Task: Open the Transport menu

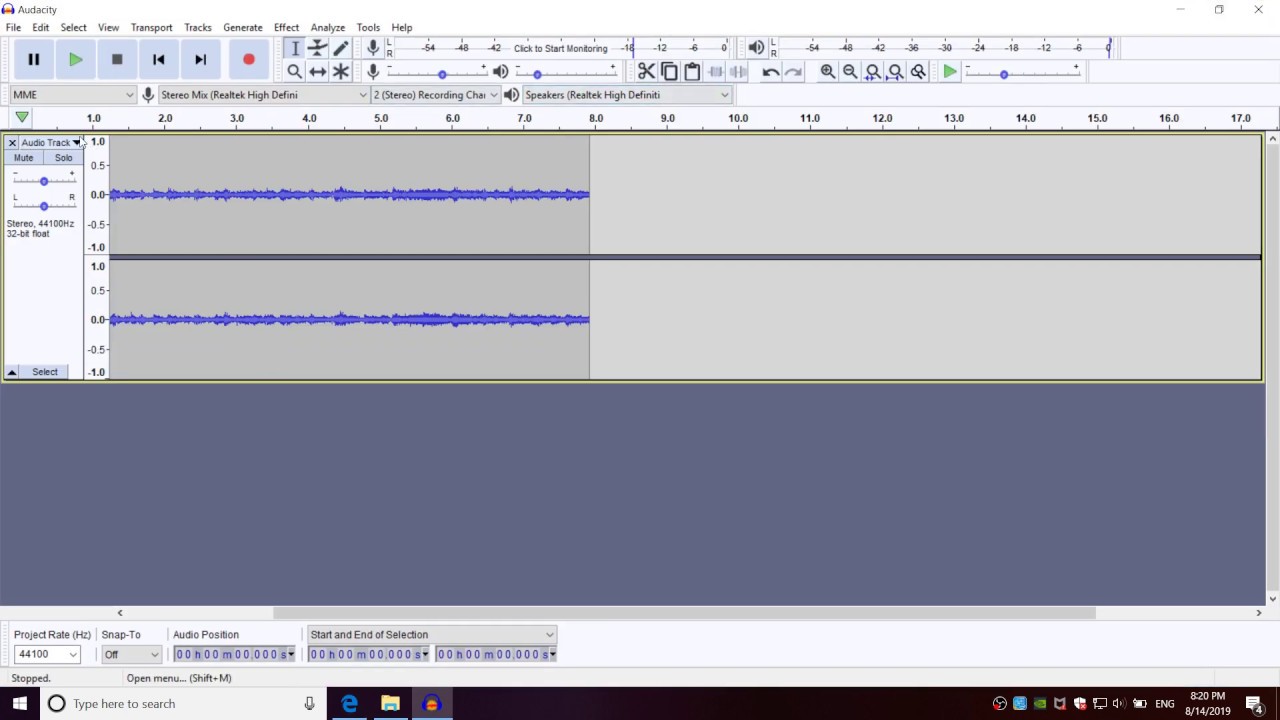Action: pyautogui.click(x=151, y=27)
